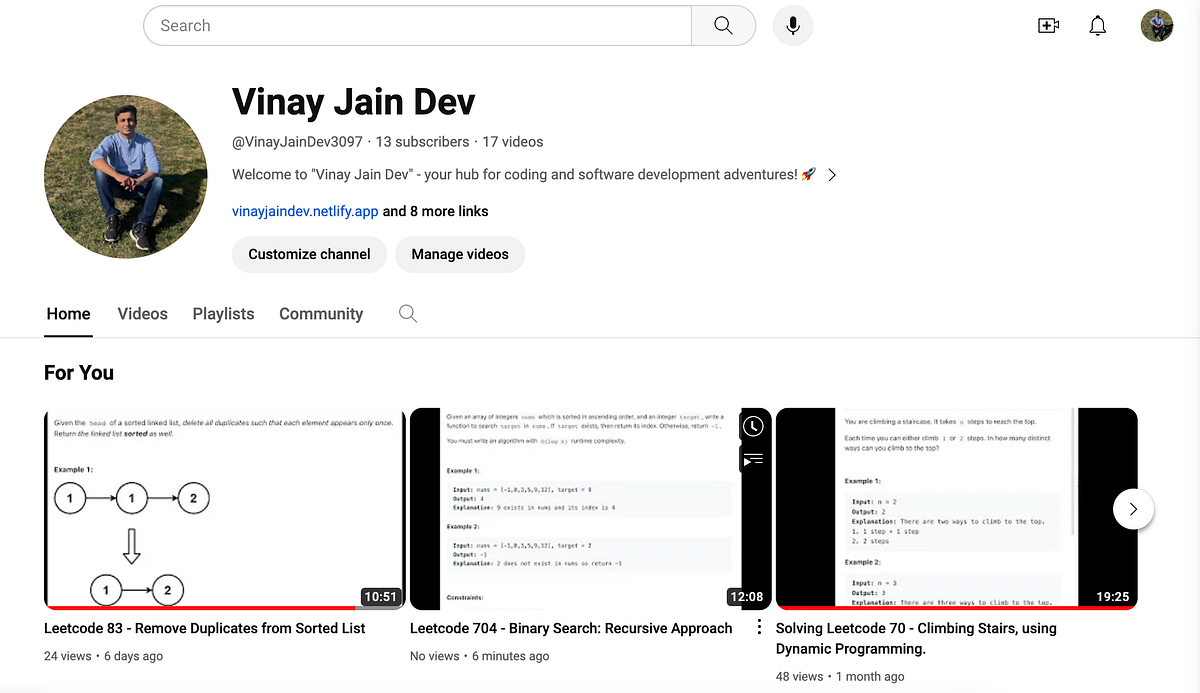The width and height of the screenshot is (1200, 693).
Task: Click the 'For You' section heading
Action: coord(79,373)
